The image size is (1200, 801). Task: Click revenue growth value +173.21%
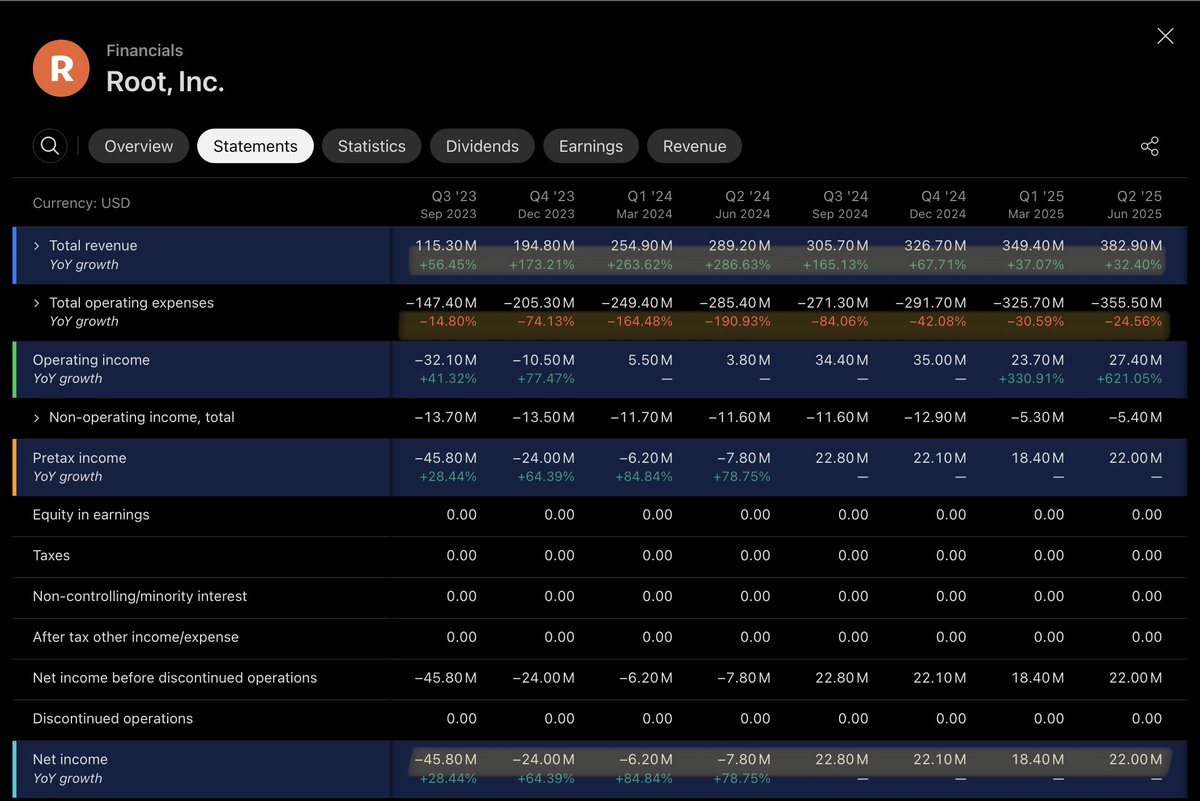(542, 265)
